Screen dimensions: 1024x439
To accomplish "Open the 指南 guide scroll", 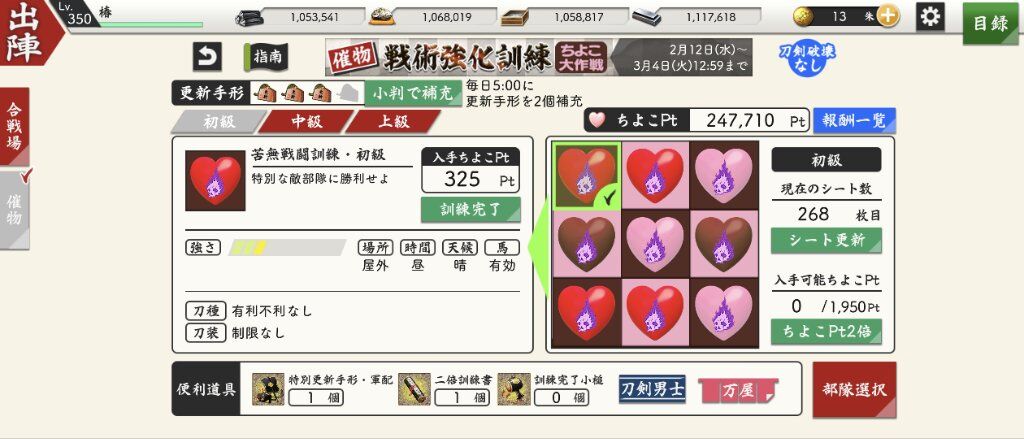I will (x=266, y=57).
